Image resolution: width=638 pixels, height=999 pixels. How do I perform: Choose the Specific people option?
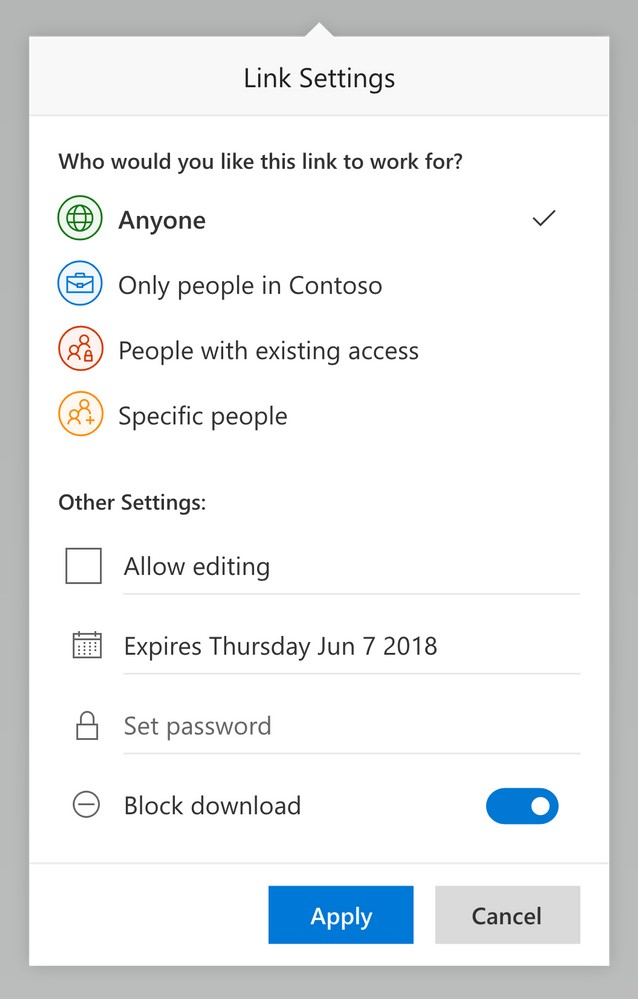coord(307,415)
